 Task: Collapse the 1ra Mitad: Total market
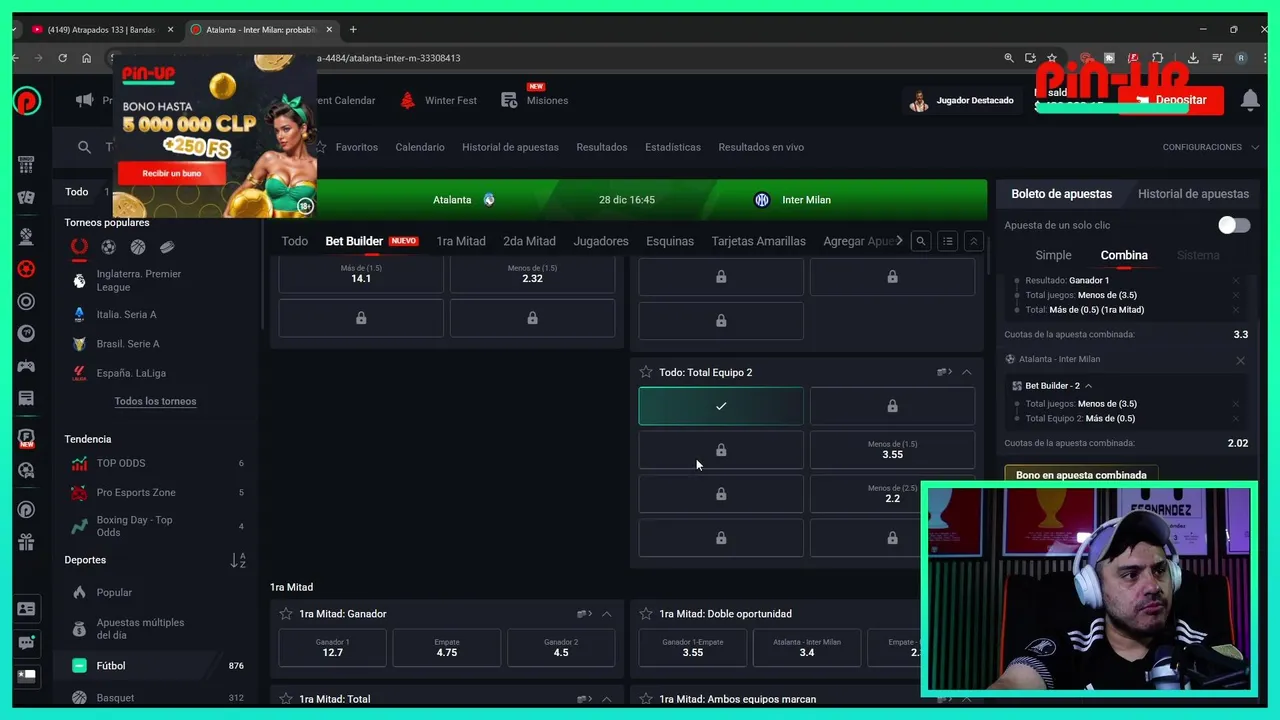point(607,699)
